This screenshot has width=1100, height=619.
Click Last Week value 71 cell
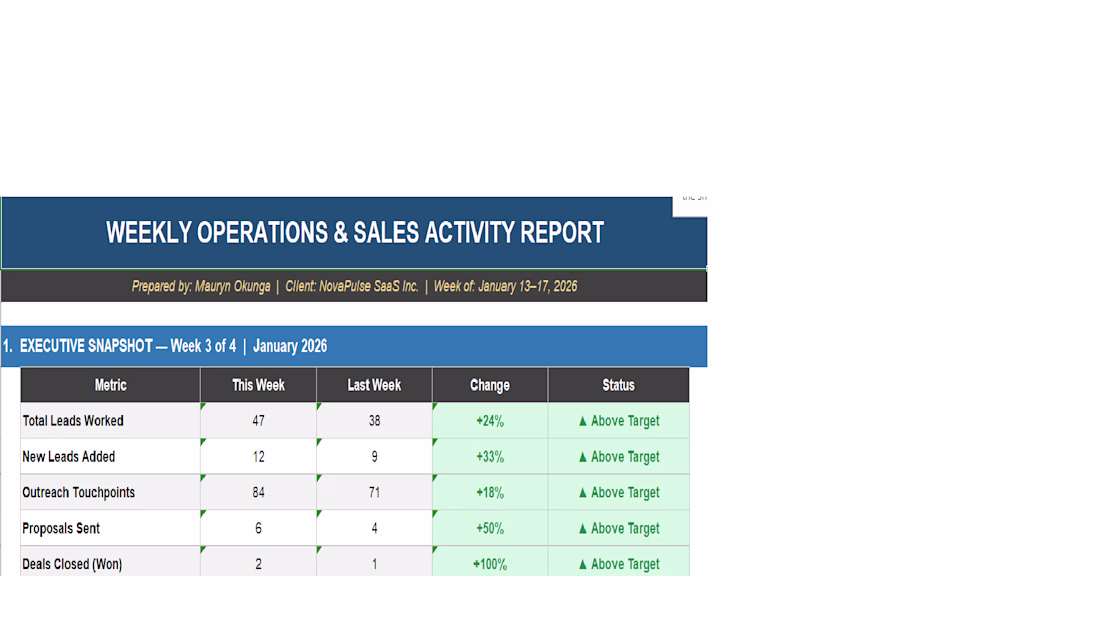coord(374,493)
